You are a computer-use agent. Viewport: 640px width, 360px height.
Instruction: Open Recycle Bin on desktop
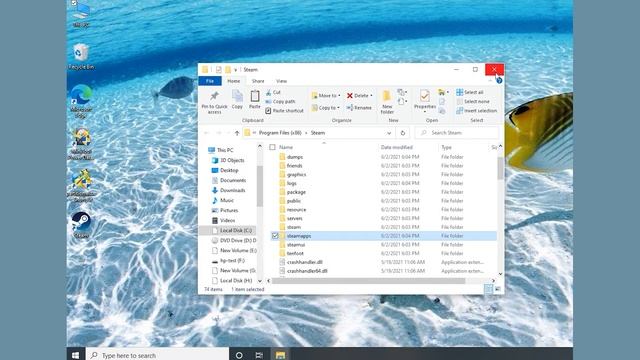81,57
